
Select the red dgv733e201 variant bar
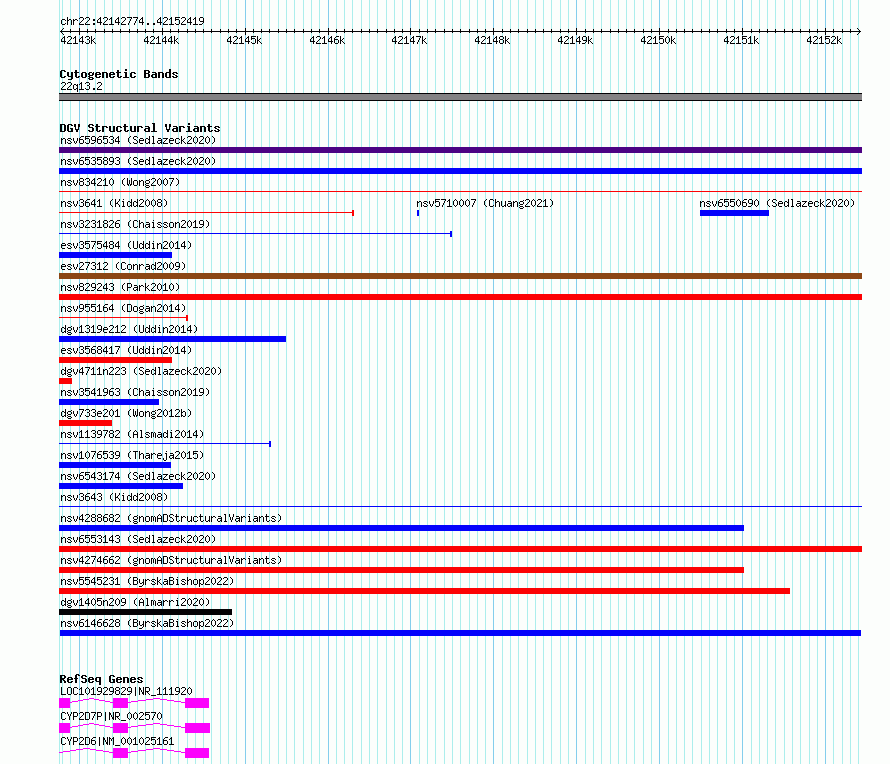(85, 423)
